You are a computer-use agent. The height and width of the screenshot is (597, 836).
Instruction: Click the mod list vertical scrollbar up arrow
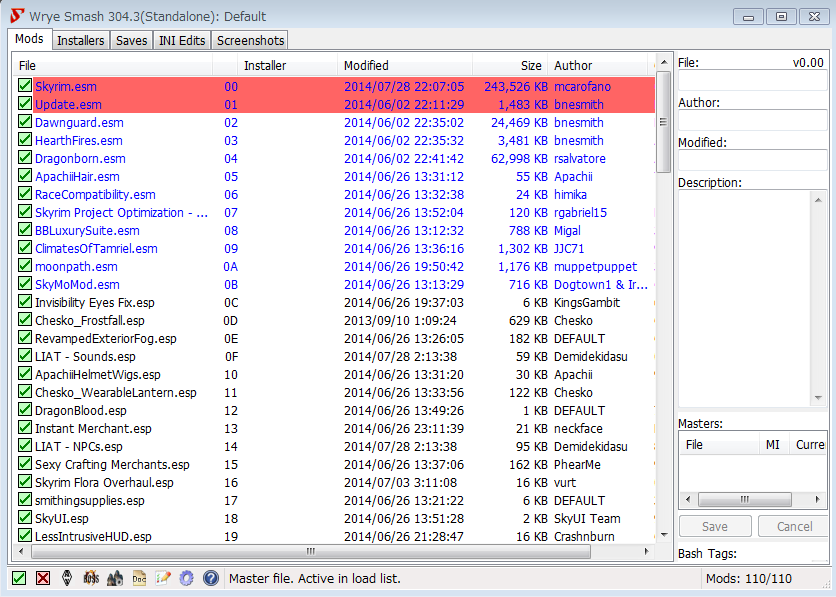(x=663, y=65)
